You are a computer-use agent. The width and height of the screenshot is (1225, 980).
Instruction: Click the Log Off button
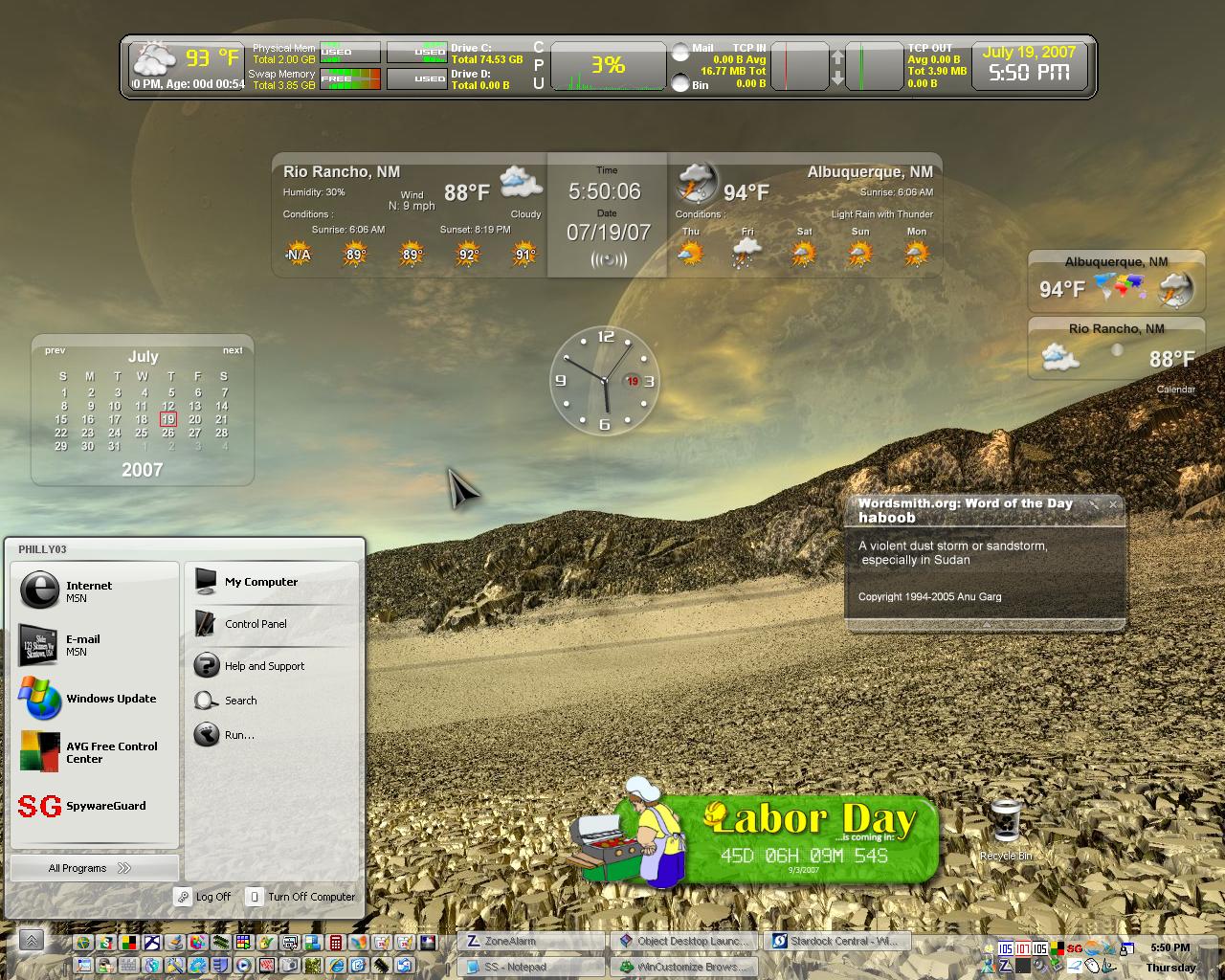(x=203, y=897)
